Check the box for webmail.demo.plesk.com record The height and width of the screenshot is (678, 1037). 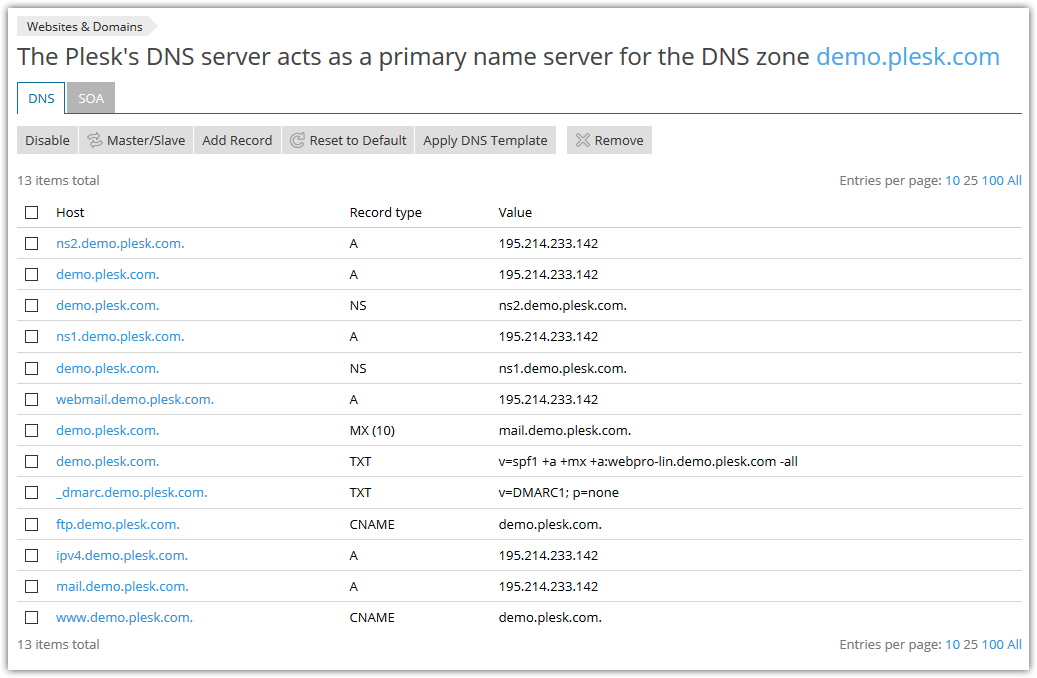point(31,399)
